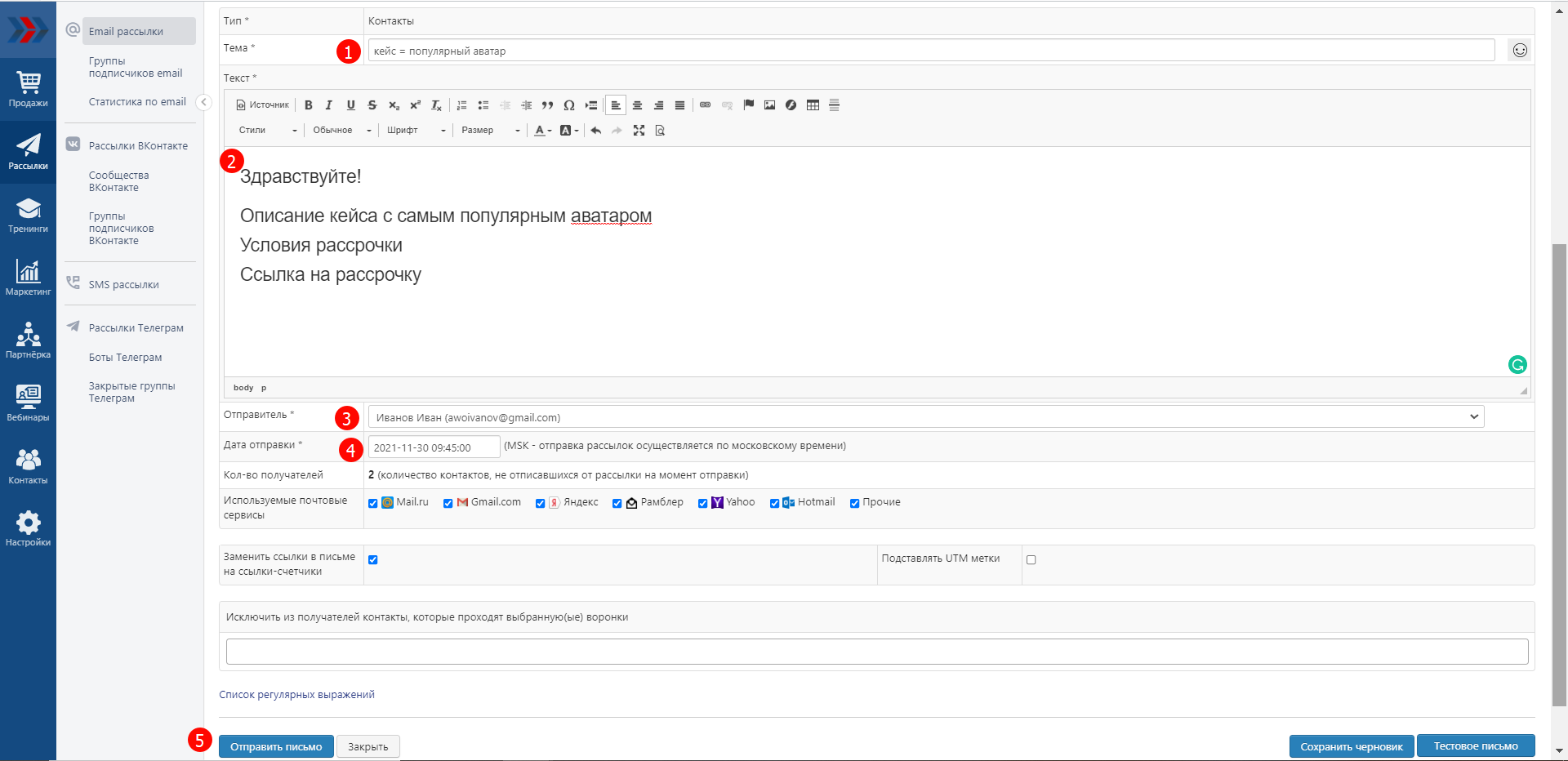Open SMS рассылки in the side menu

pyautogui.click(x=123, y=285)
